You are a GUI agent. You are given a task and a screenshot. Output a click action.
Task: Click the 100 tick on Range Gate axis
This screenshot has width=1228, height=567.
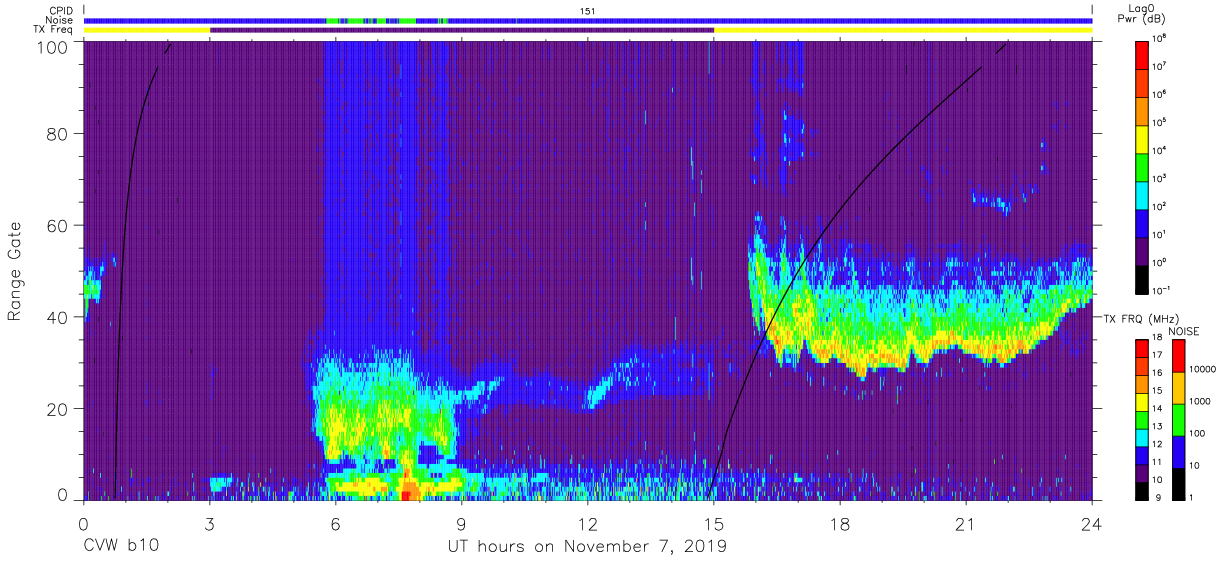point(53,46)
